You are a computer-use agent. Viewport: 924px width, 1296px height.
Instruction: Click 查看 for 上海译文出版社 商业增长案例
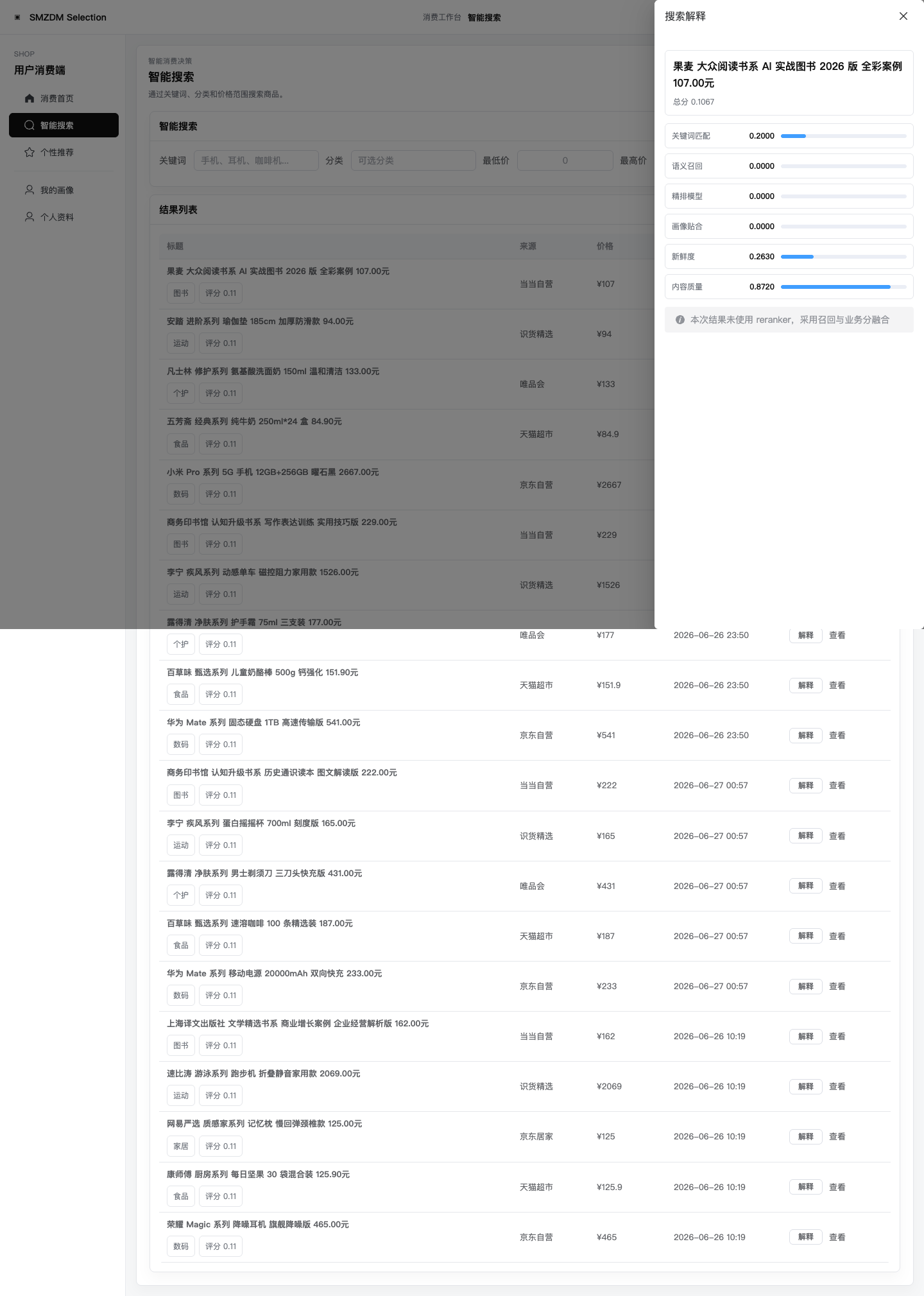837,1037
